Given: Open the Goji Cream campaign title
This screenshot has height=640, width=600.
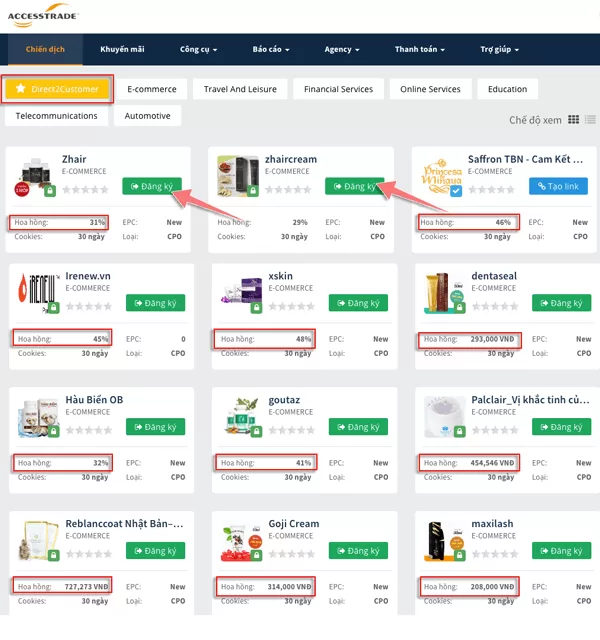Looking at the screenshot, I should pos(294,524).
